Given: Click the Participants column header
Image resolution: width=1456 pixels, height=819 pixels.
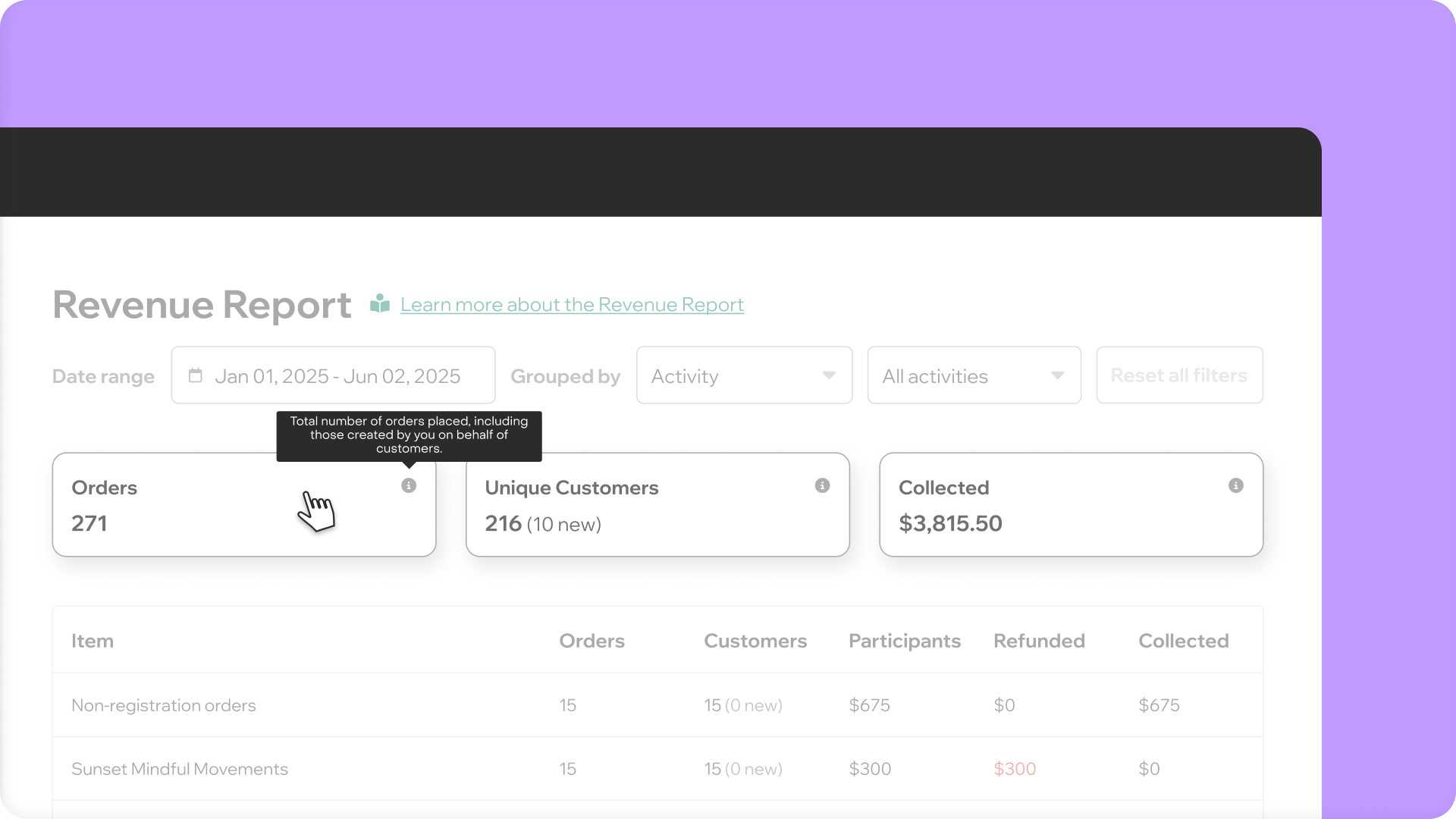Looking at the screenshot, I should (904, 641).
